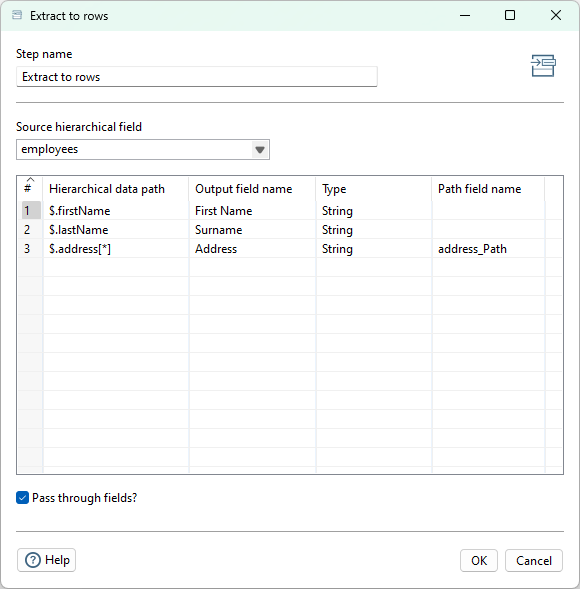Click the dialog title bar icon

pyautogui.click(x=17, y=15)
